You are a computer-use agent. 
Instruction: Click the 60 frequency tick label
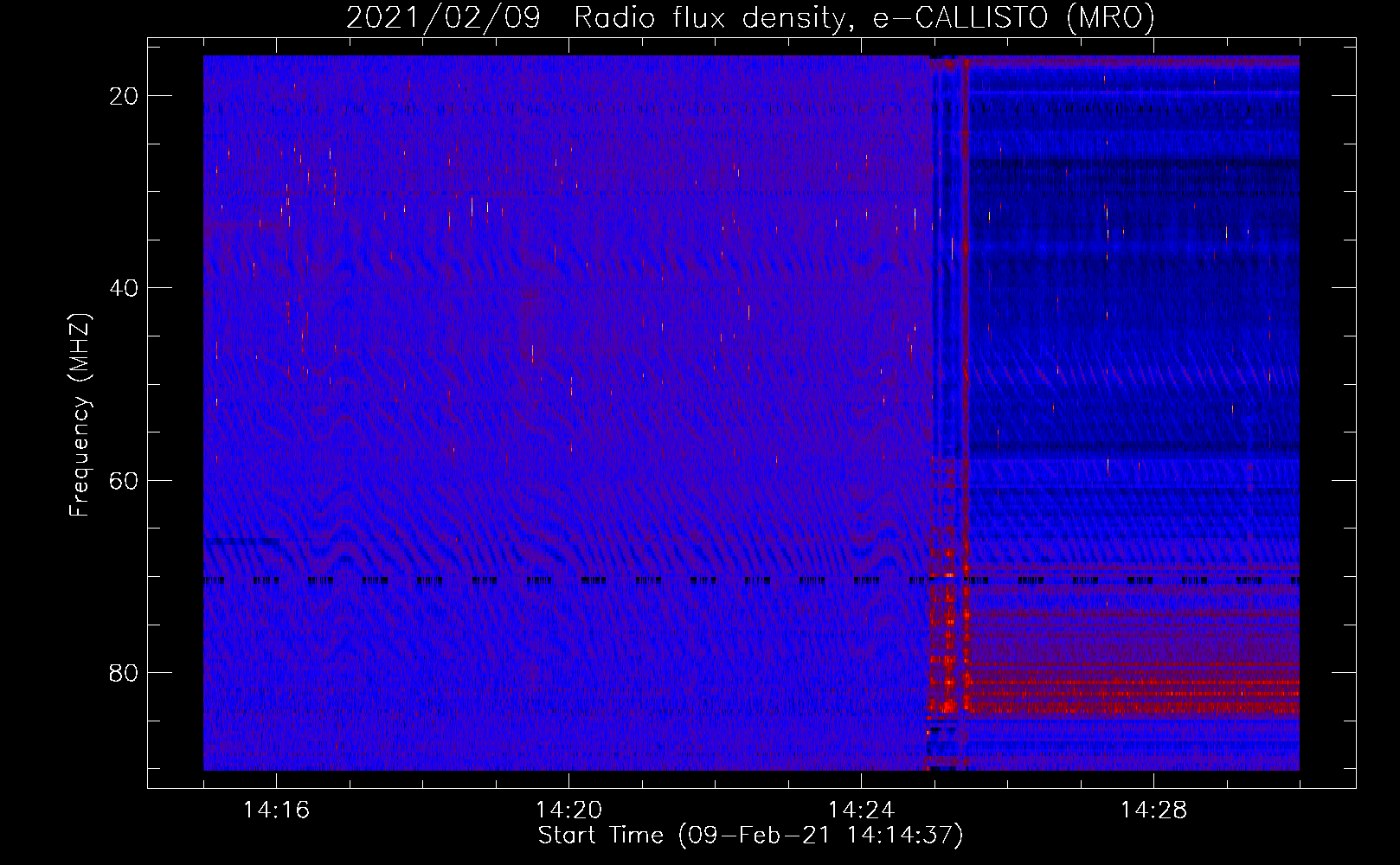pyautogui.click(x=124, y=480)
